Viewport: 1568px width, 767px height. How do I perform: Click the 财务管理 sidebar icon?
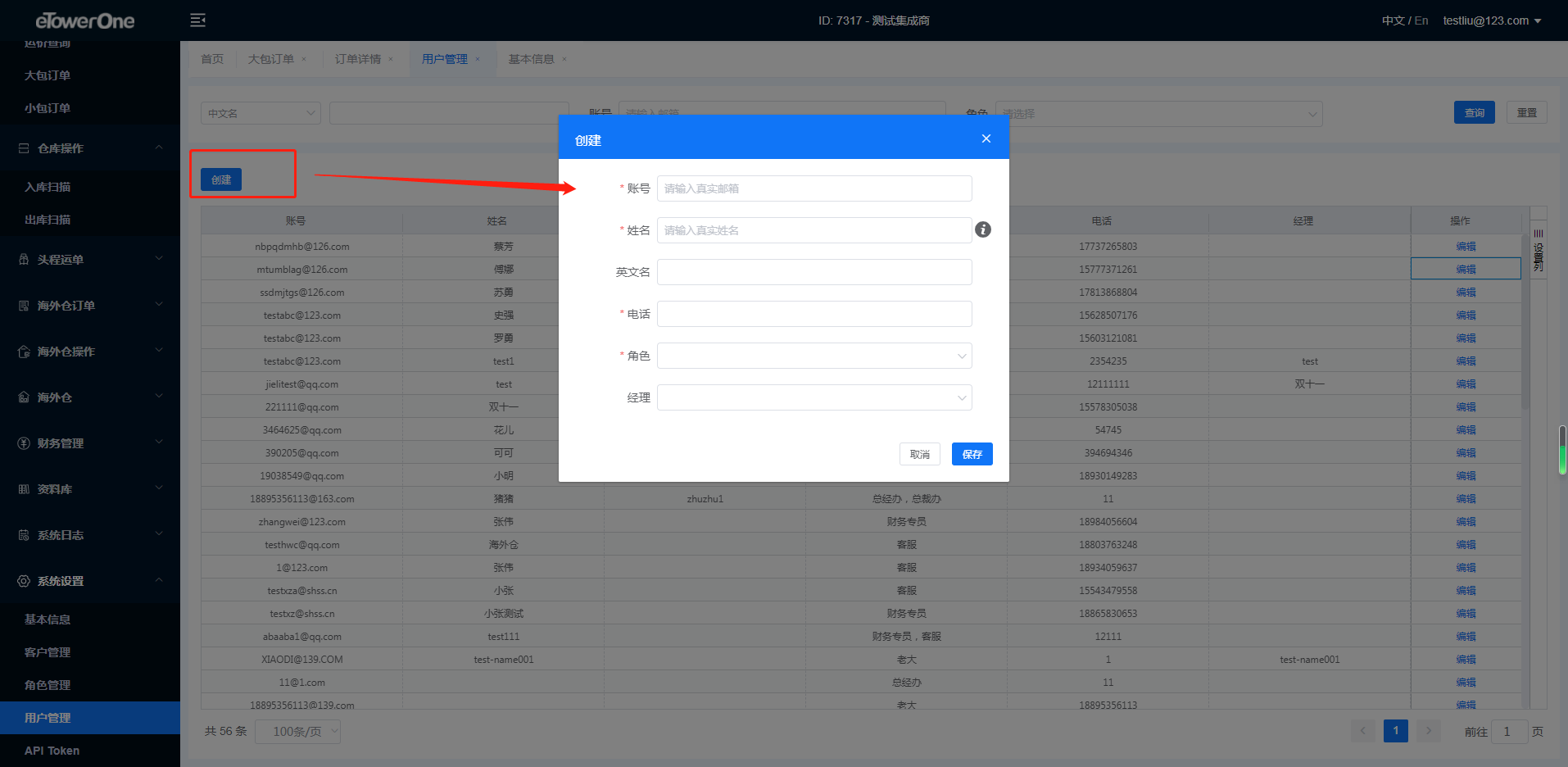click(24, 443)
